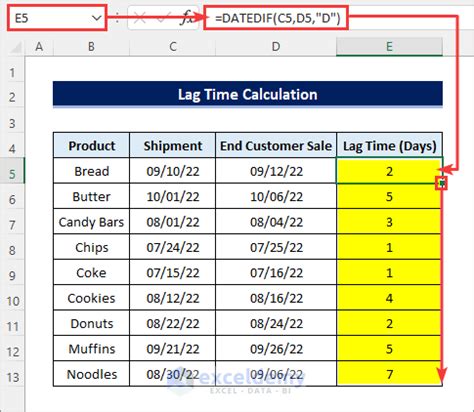Click the End Customer Sale header cell
474x412 pixels.
click(x=276, y=145)
